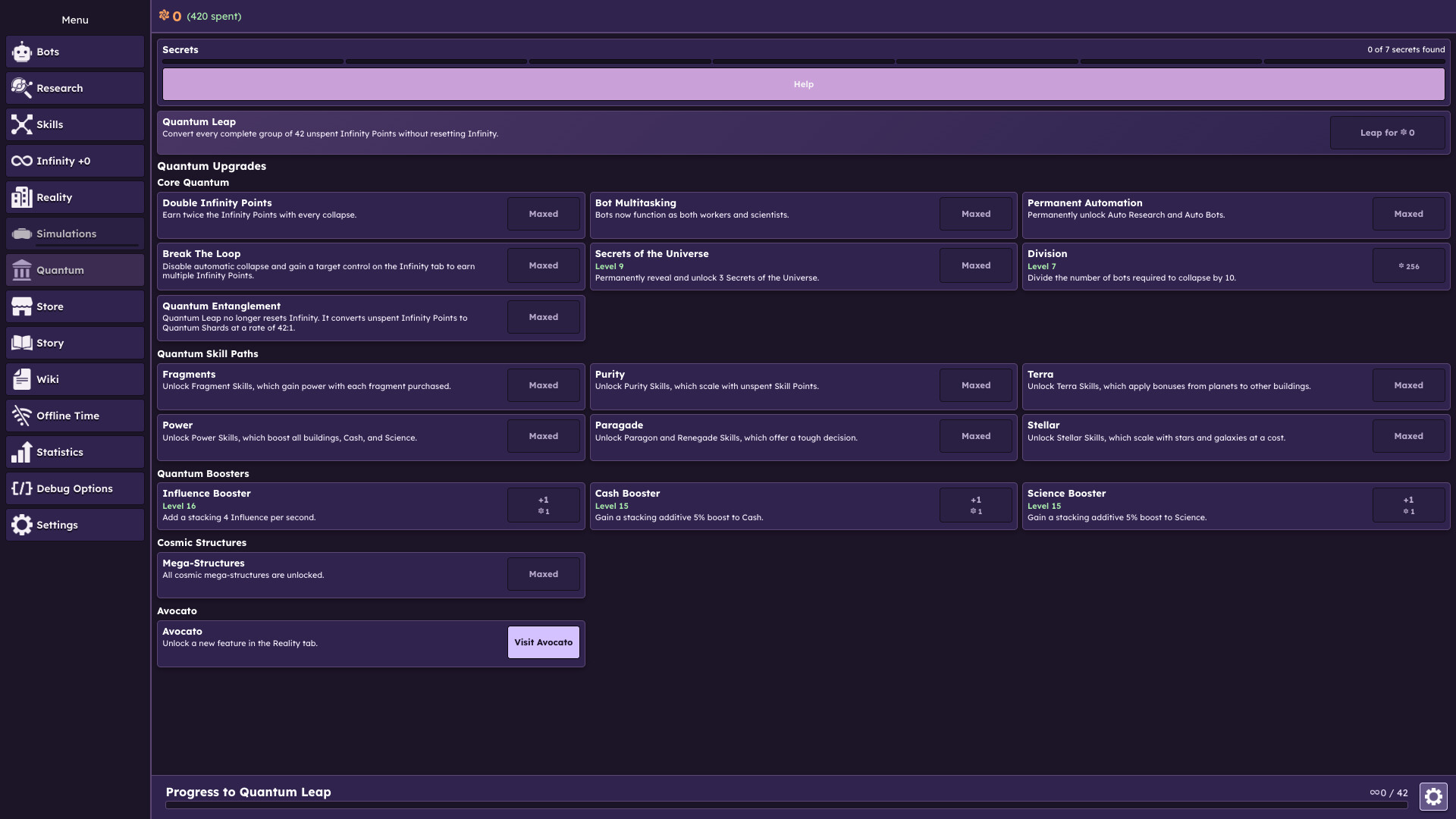
Task: Add +1 level to Cash Booster
Action: [x=976, y=505]
